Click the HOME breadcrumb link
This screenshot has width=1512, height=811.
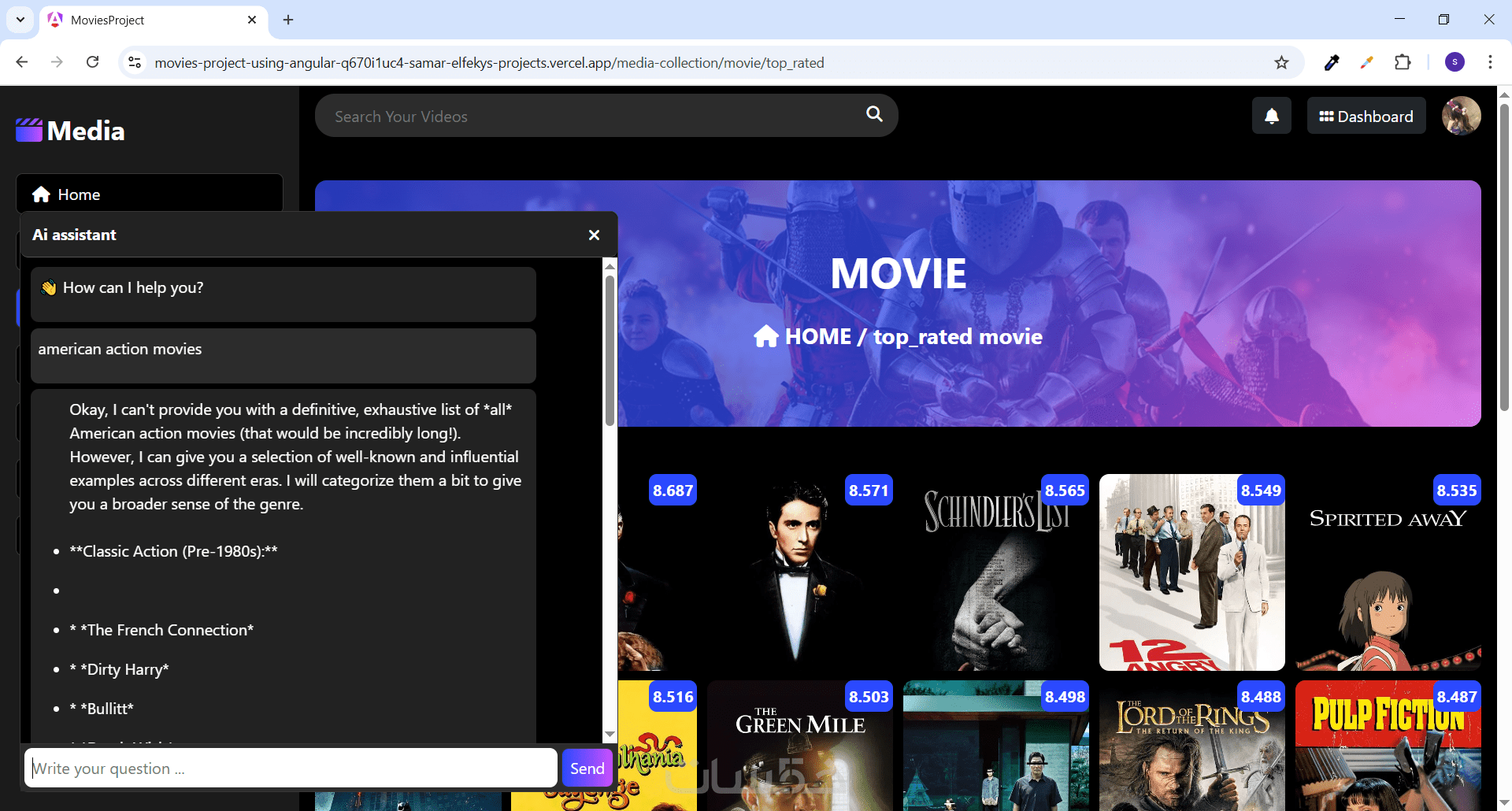click(x=818, y=336)
